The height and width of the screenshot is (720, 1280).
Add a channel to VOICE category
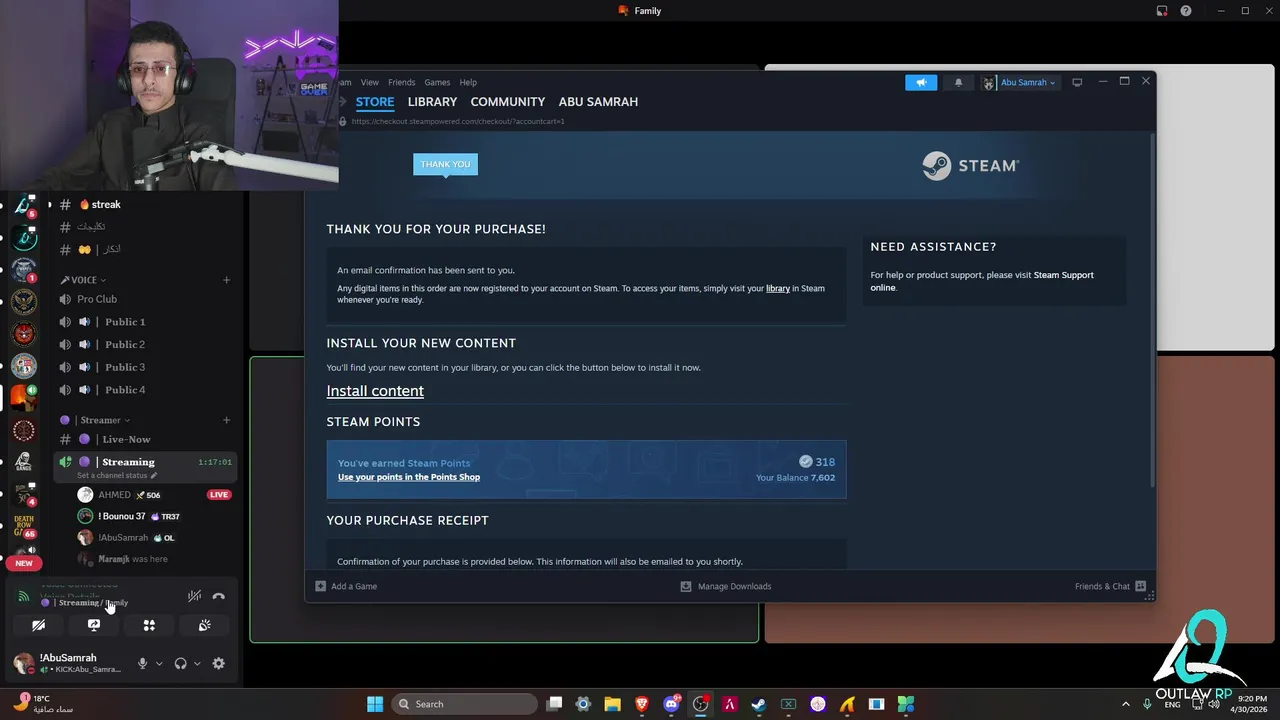coord(226,280)
